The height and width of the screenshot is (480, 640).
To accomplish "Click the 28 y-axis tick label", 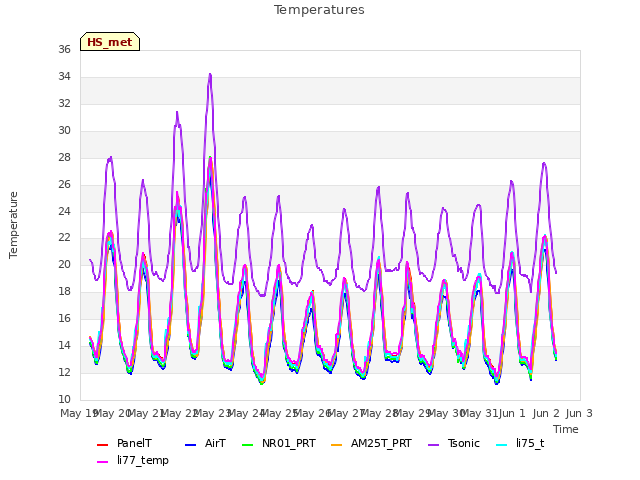I will [64, 157].
